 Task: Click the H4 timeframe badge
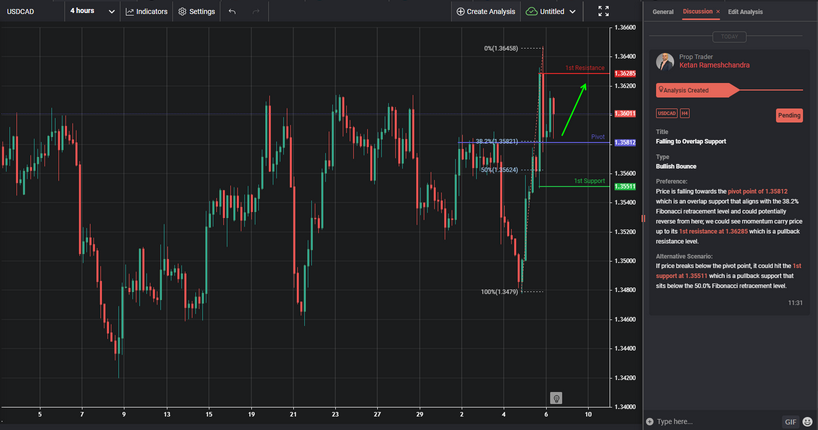click(684, 113)
